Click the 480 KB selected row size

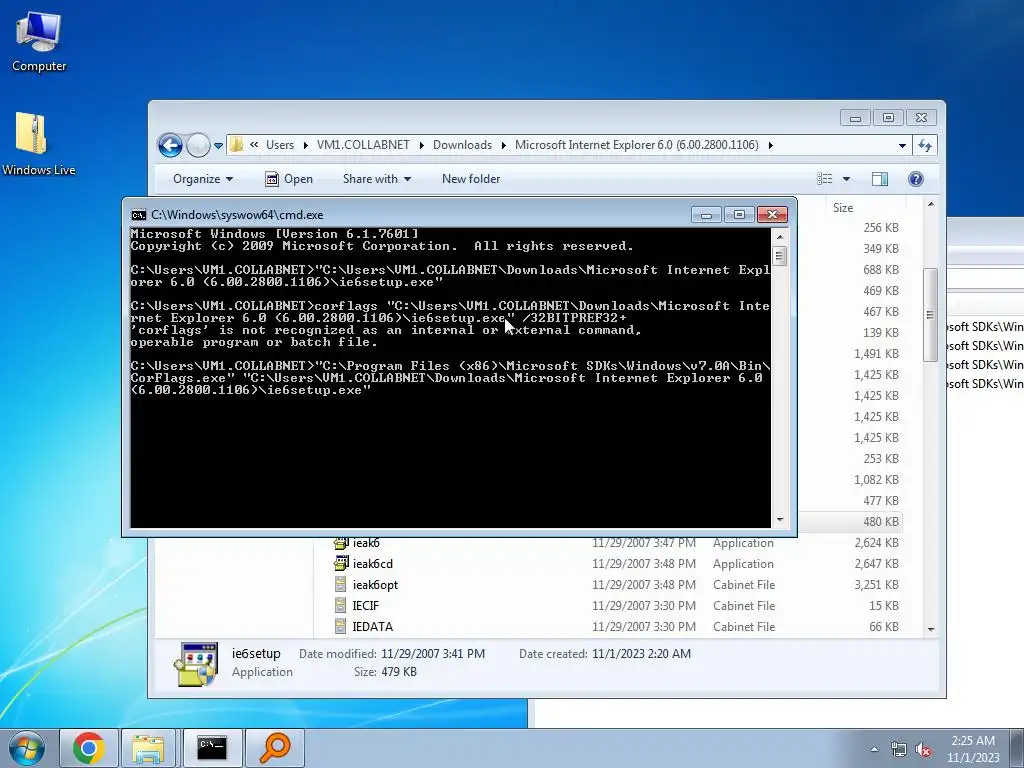pos(880,522)
